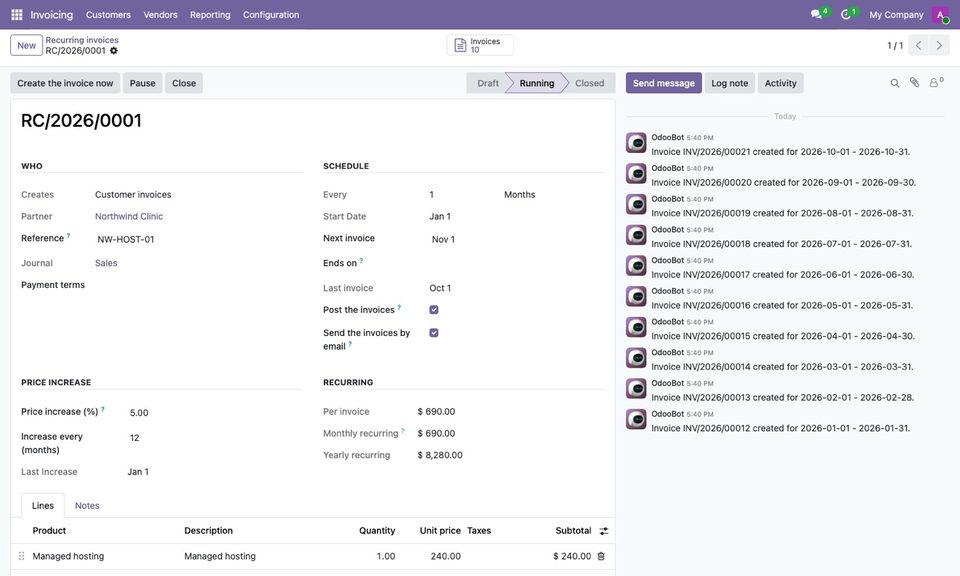Click OdooBot avatar on INV/2026/00012 message
This screenshot has height=576, width=960.
tap(636, 419)
